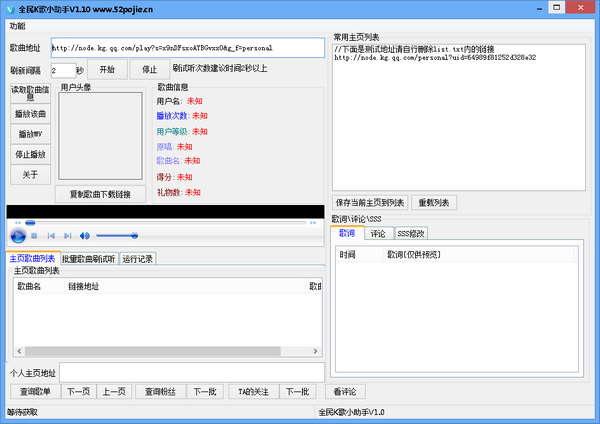
Task: Click the media player play button
Action: (17, 236)
